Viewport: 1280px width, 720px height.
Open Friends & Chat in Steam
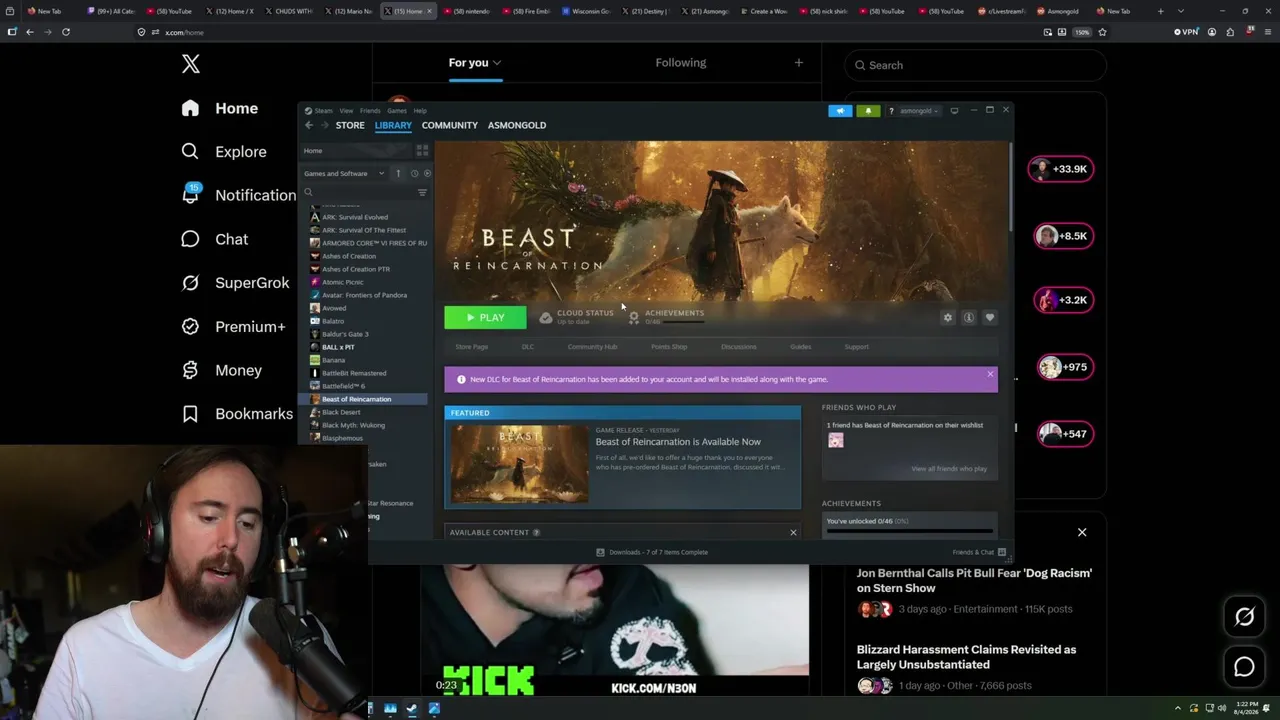click(x=979, y=552)
